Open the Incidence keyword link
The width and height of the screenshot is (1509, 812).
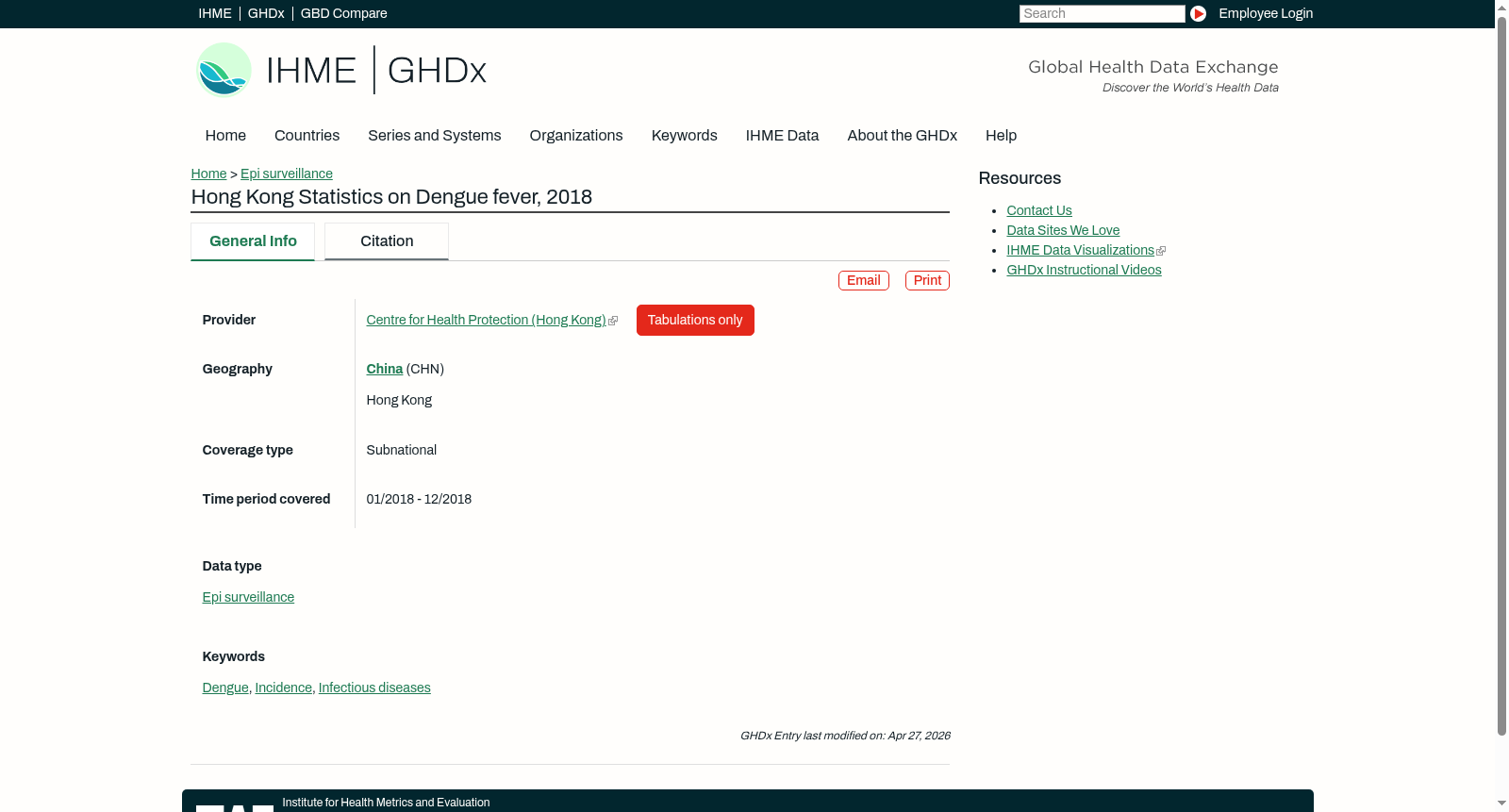click(x=283, y=688)
